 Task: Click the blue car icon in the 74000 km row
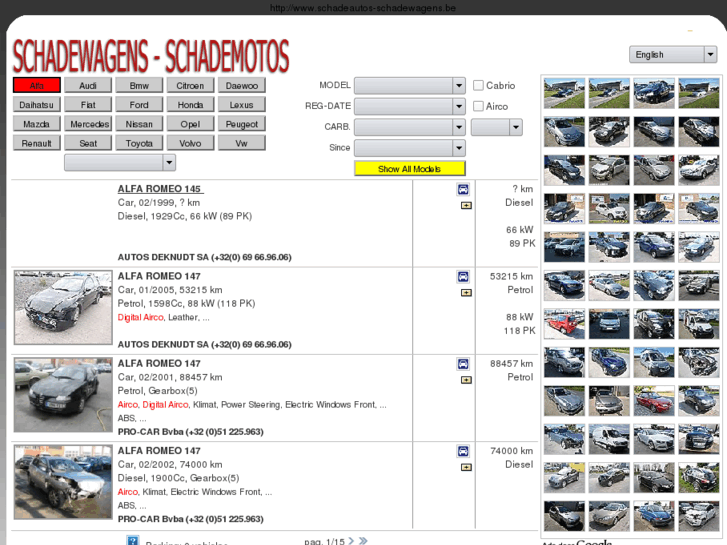(463, 451)
